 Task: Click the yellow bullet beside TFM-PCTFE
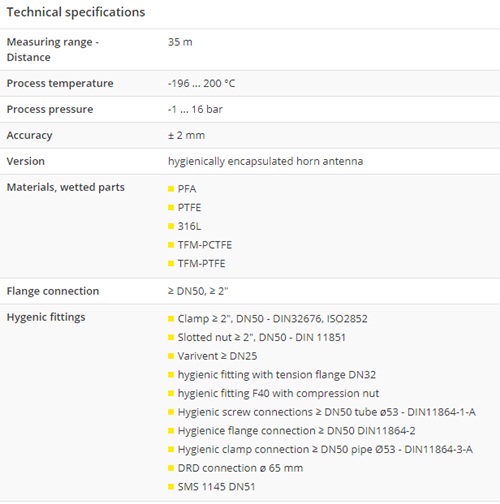[171, 245]
